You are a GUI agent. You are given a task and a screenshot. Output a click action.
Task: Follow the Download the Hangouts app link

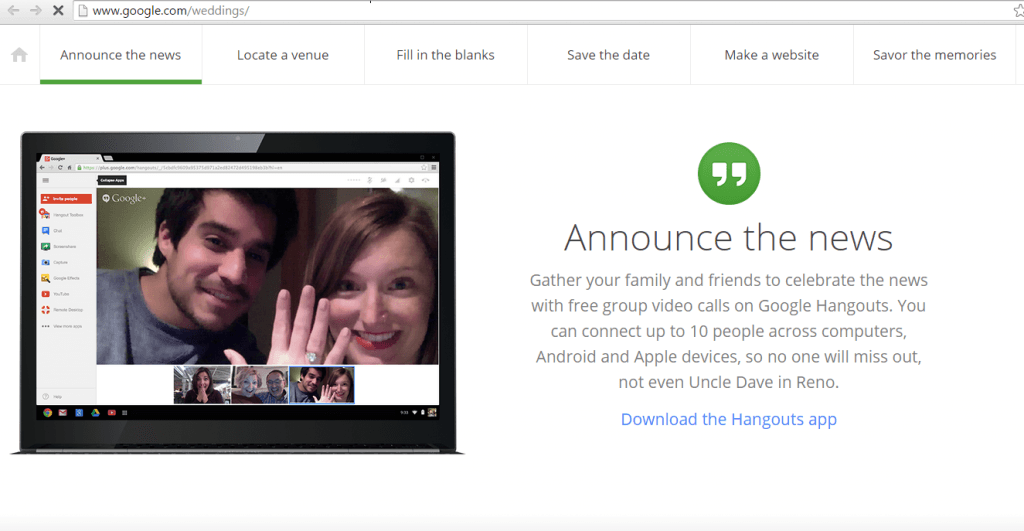tap(729, 419)
